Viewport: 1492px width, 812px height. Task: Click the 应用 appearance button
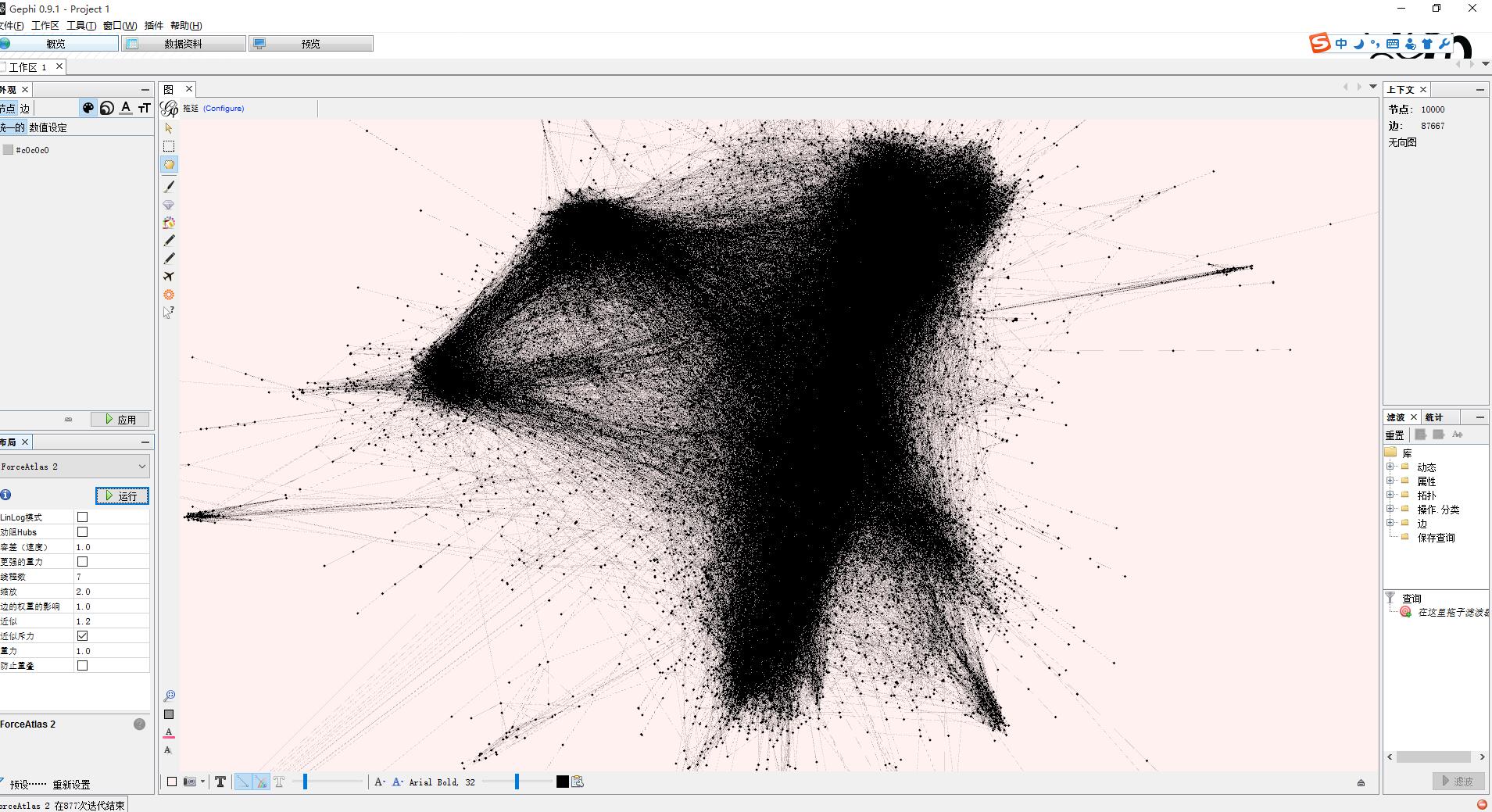120,419
